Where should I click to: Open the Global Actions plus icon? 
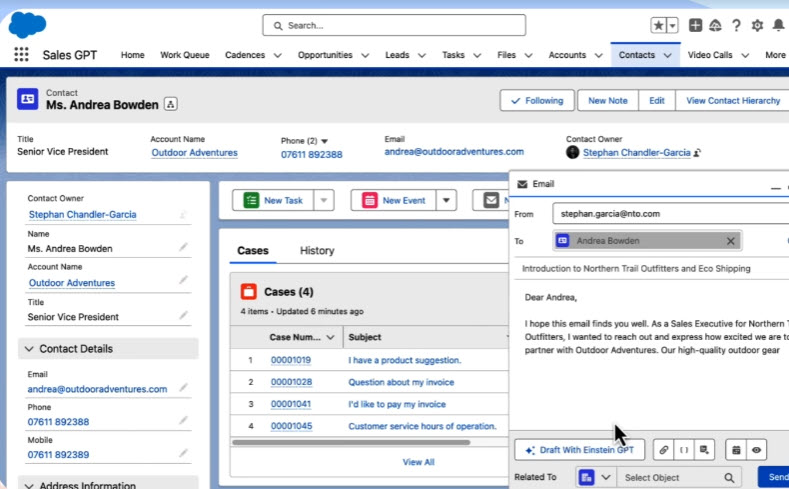(x=695, y=25)
